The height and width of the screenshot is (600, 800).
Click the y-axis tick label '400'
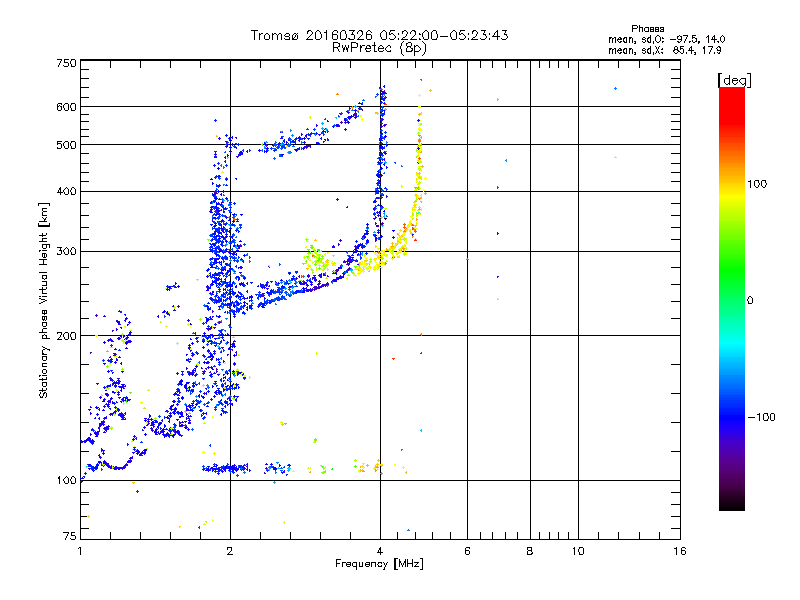pyautogui.click(x=66, y=191)
